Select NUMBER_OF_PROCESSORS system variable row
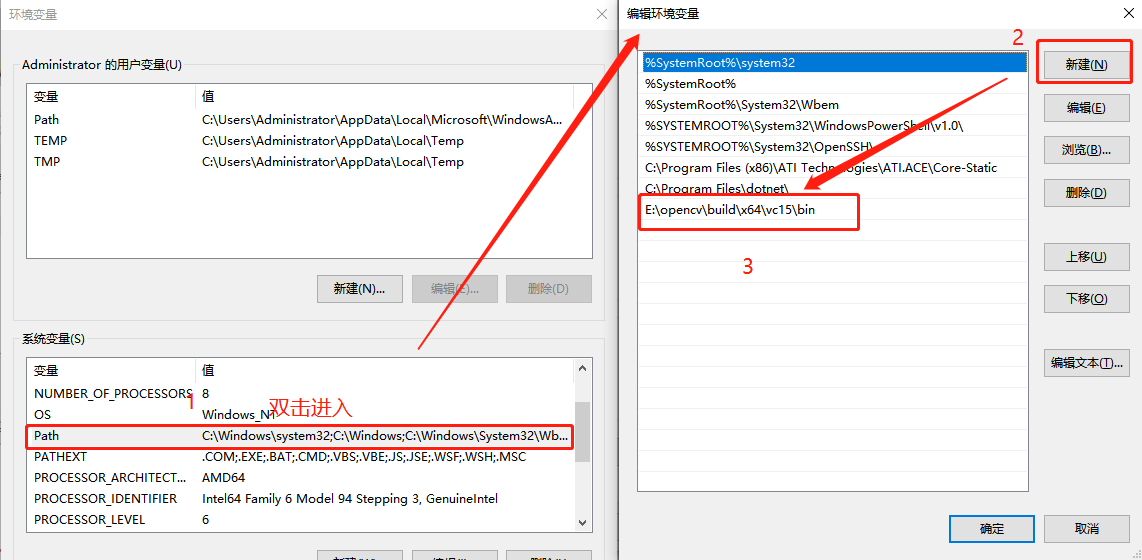Screen dimensions: 1142x560 click(301, 394)
